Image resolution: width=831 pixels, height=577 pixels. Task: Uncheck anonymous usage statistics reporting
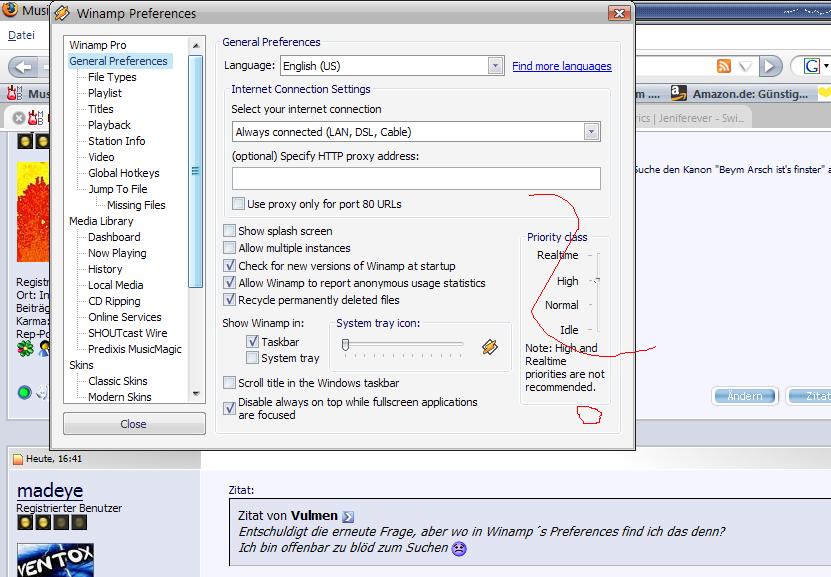[x=229, y=282]
